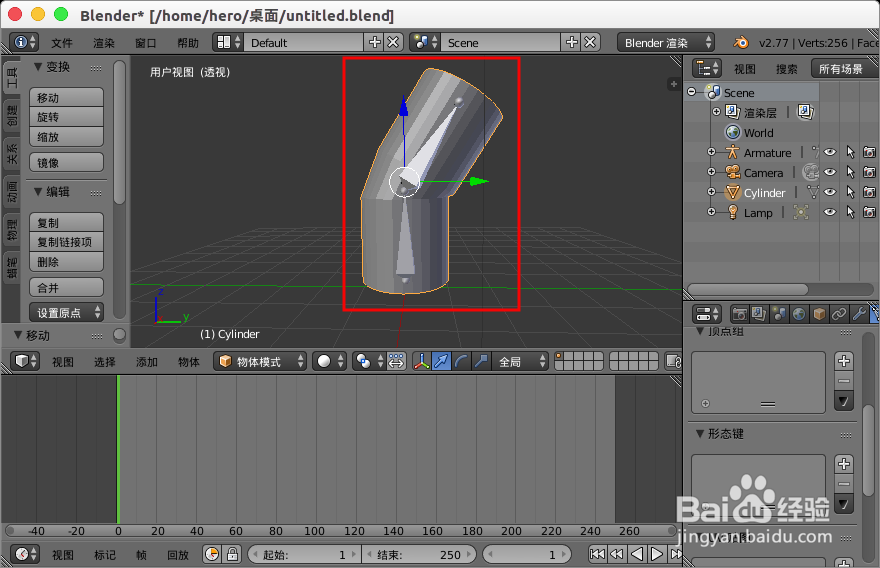
Task: Toggle Camera visibility eye icon
Action: 830,172
